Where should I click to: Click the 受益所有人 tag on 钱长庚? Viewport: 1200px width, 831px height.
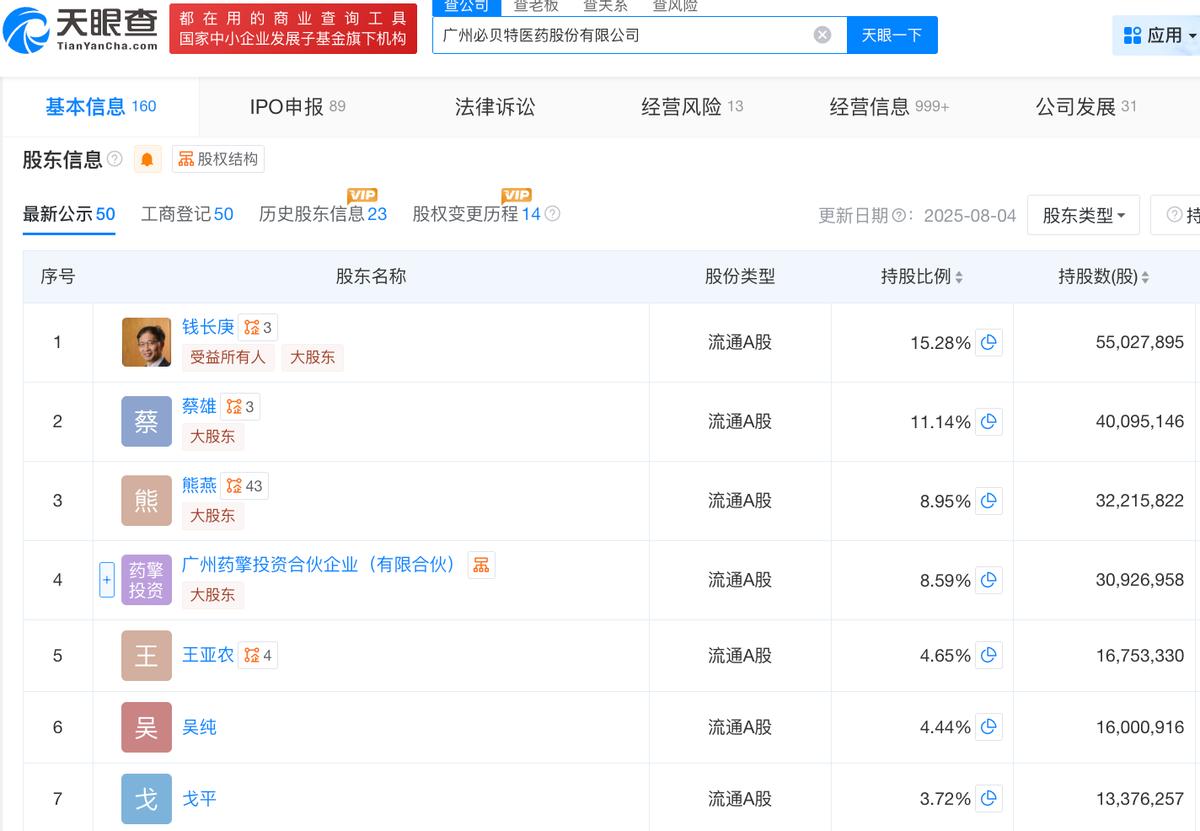pos(228,357)
